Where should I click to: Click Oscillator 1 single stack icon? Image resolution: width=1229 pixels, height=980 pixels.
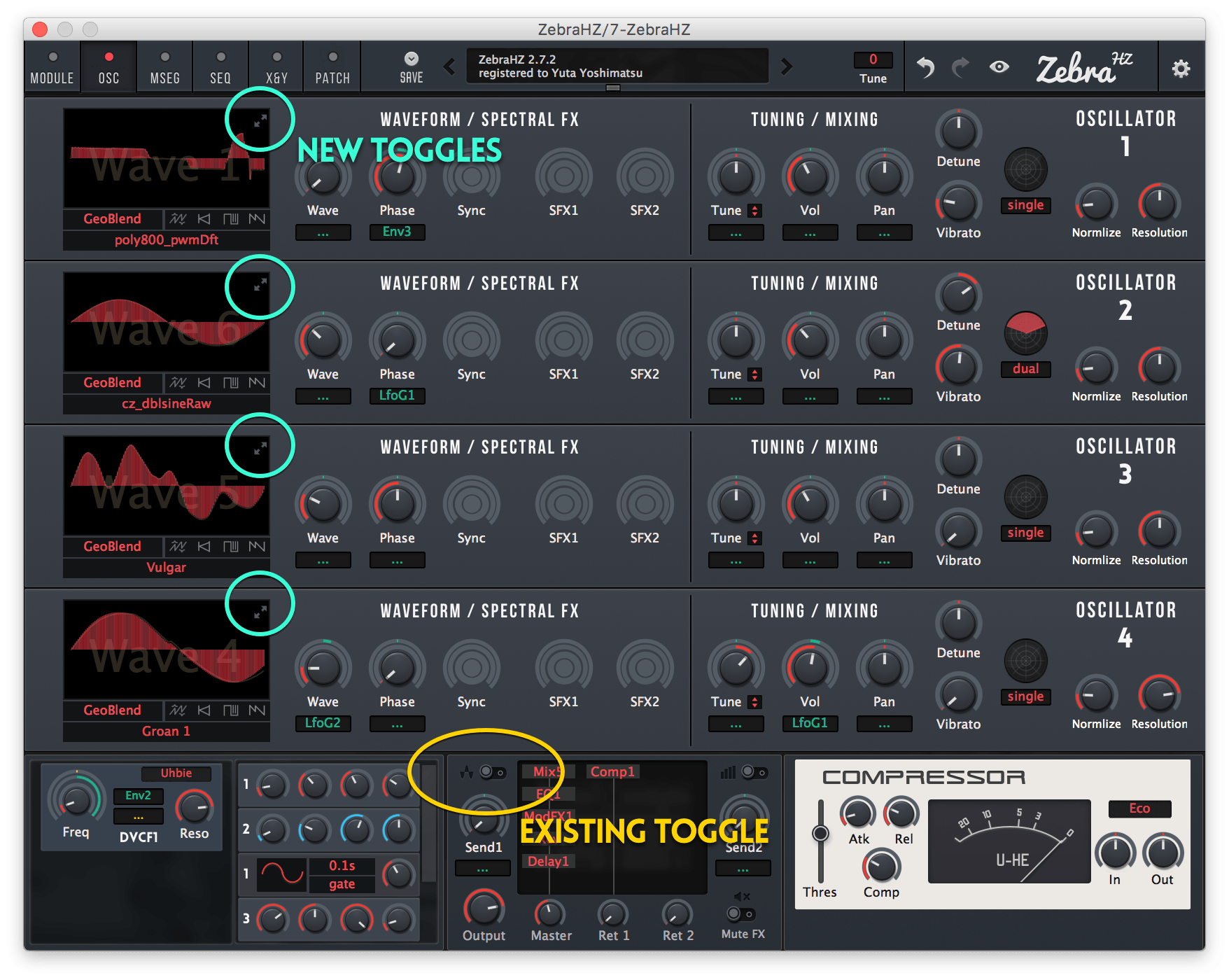coord(1025,169)
